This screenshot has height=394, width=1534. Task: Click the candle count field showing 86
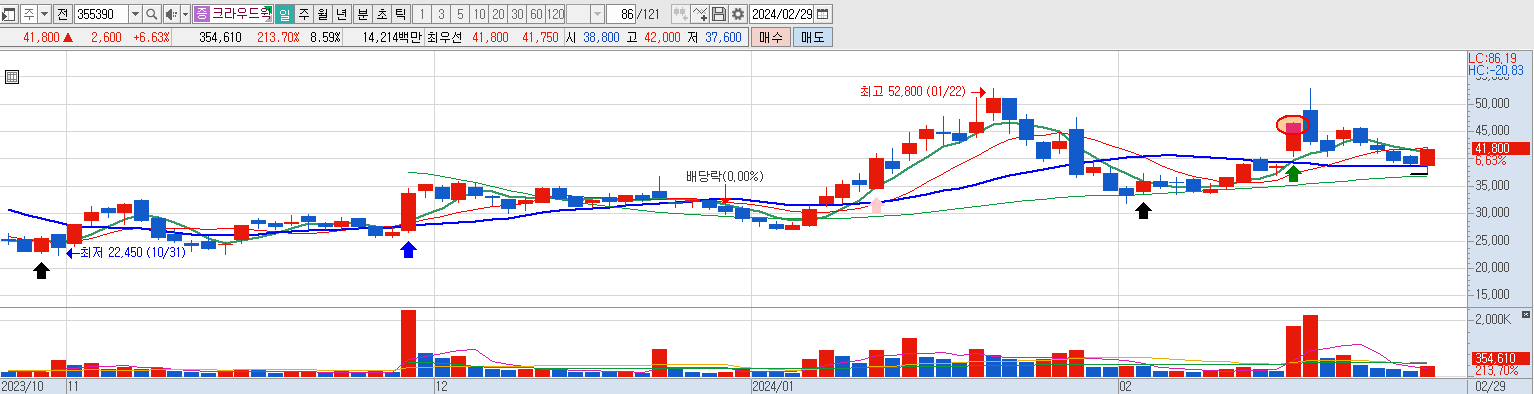pos(621,14)
